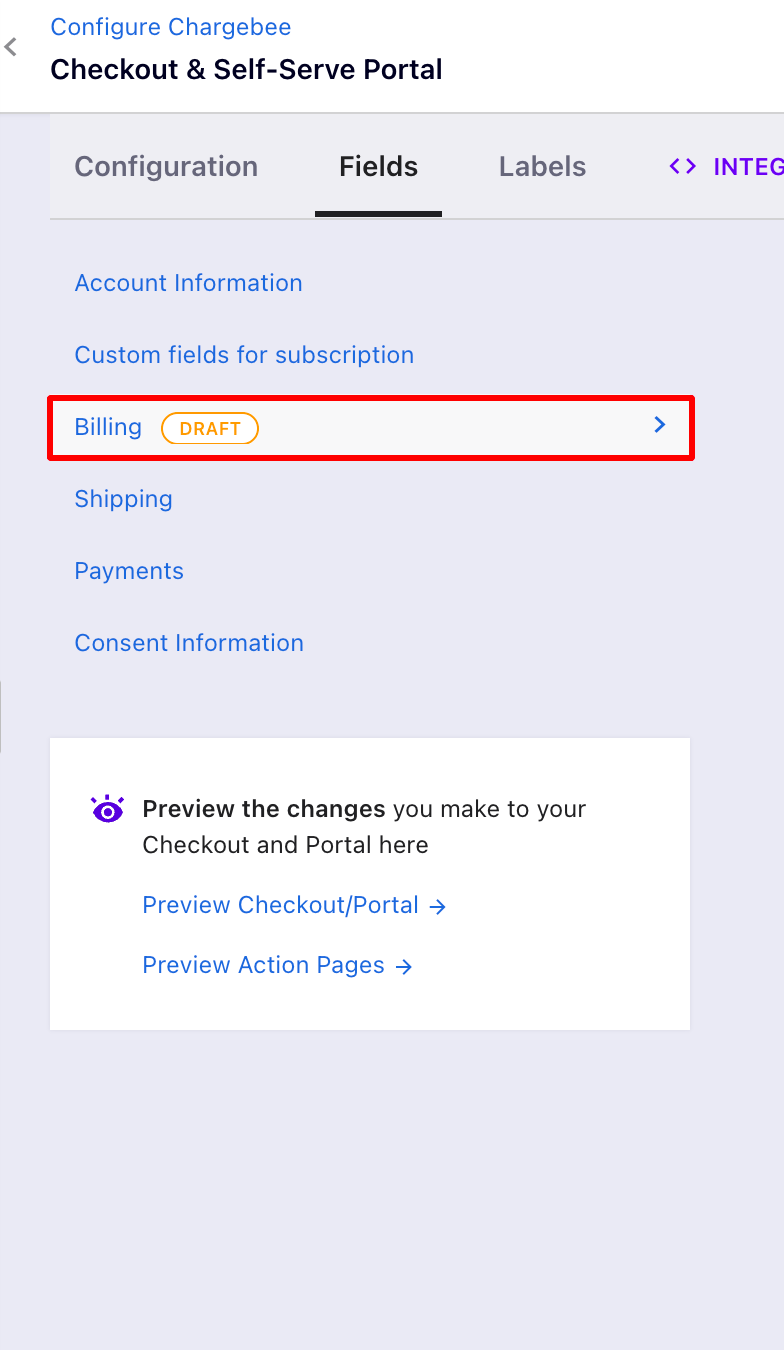Open Account Information fields

pyautogui.click(x=188, y=283)
